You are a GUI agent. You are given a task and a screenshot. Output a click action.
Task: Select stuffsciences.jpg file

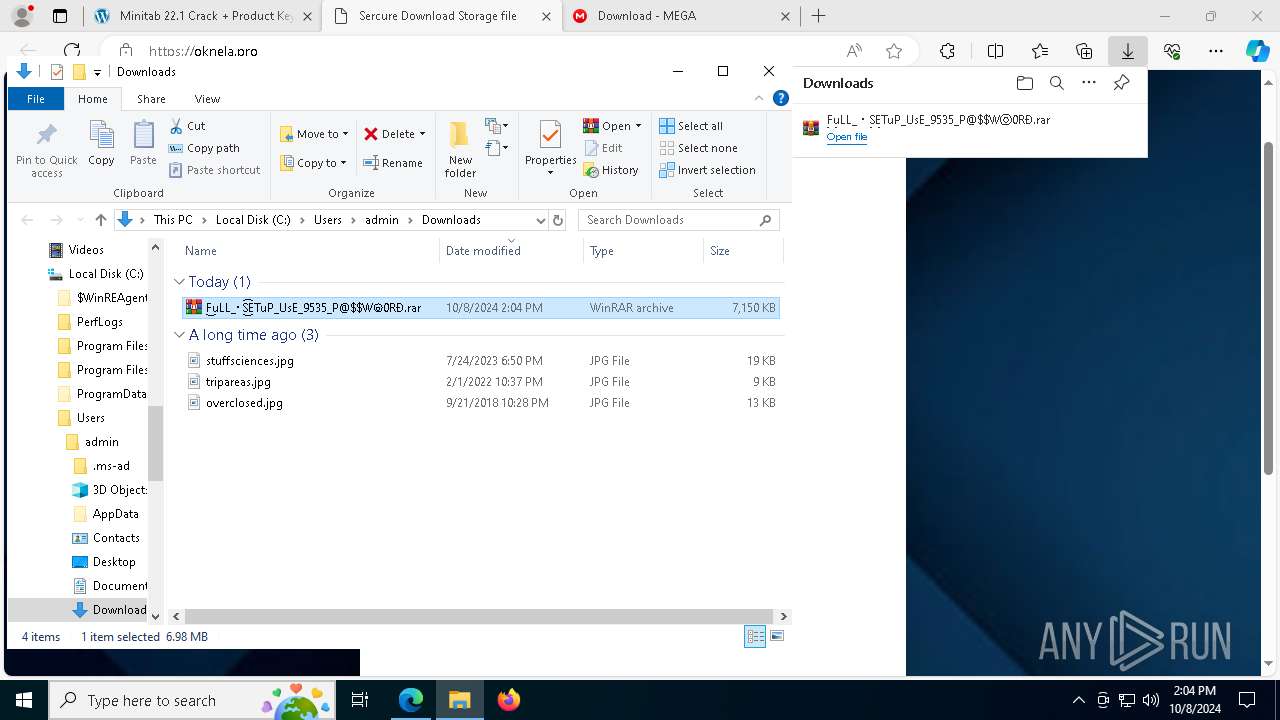(249, 361)
